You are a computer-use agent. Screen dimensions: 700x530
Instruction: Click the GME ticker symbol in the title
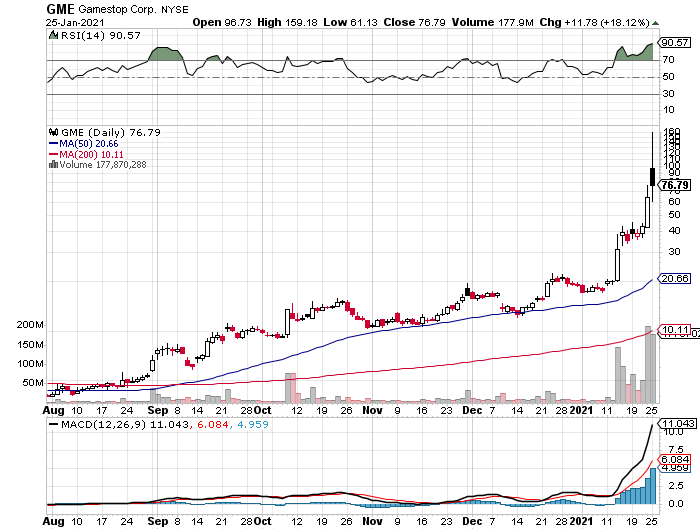pos(60,9)
